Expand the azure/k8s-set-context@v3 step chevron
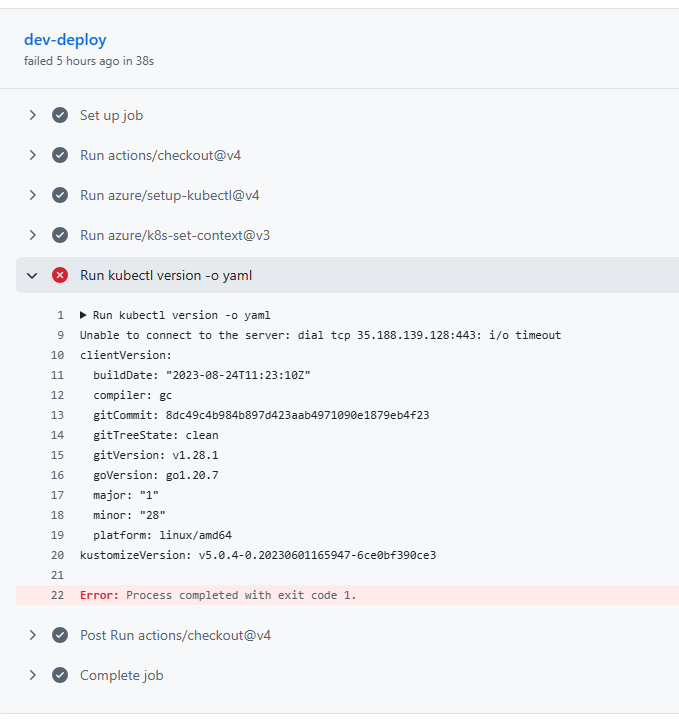The image size is (679, 726). tap(32, 235)
